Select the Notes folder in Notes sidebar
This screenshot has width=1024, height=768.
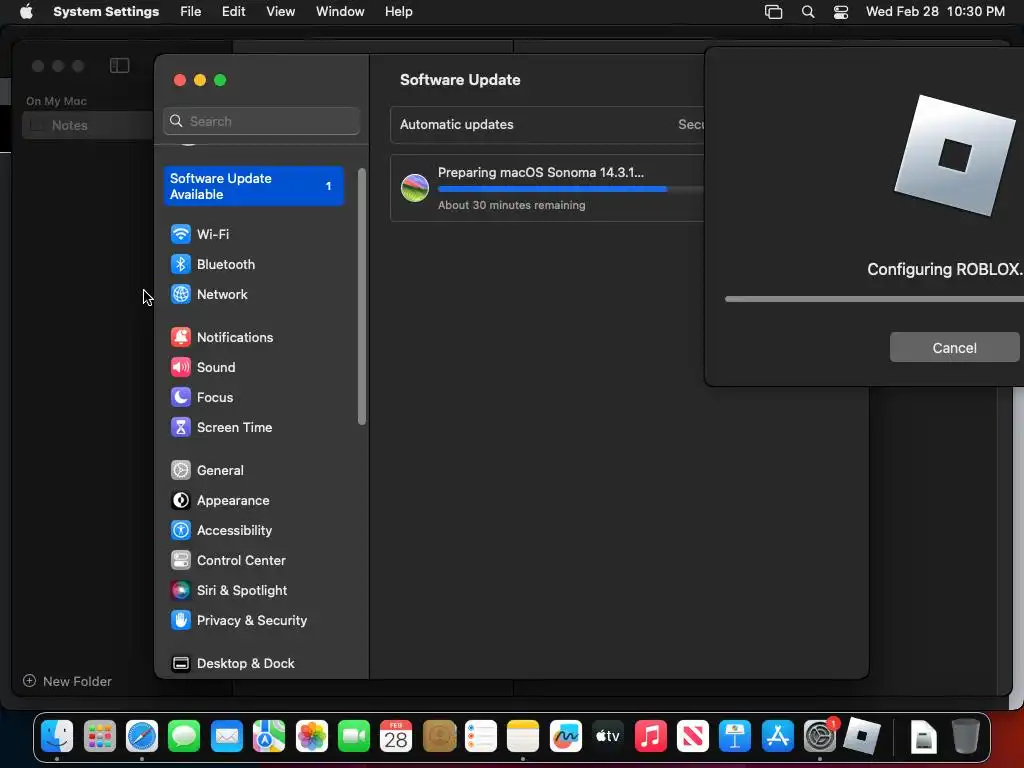[x=88, y=125]
